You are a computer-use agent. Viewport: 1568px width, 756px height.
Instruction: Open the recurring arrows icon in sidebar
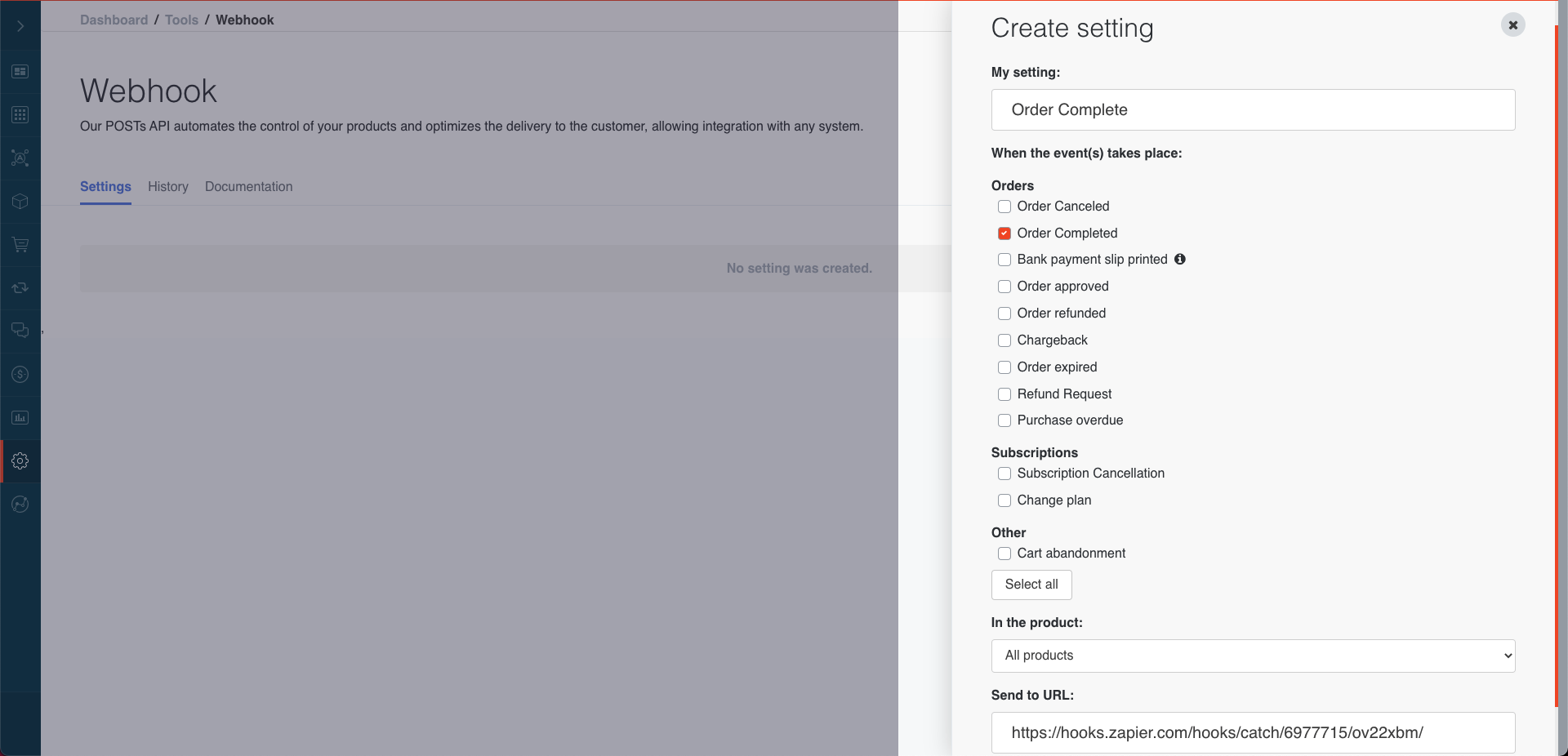tap(20, 287)
